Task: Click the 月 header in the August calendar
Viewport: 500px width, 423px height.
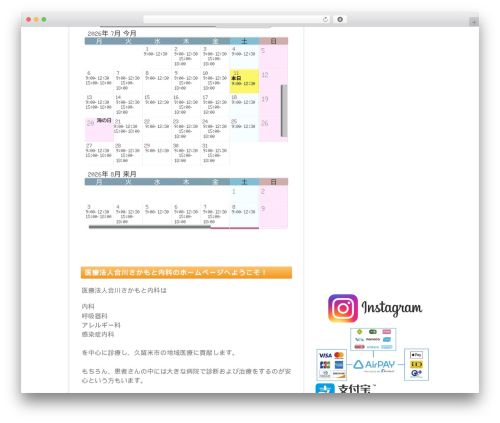Action: pyautogui.click(x=99, y=182)
